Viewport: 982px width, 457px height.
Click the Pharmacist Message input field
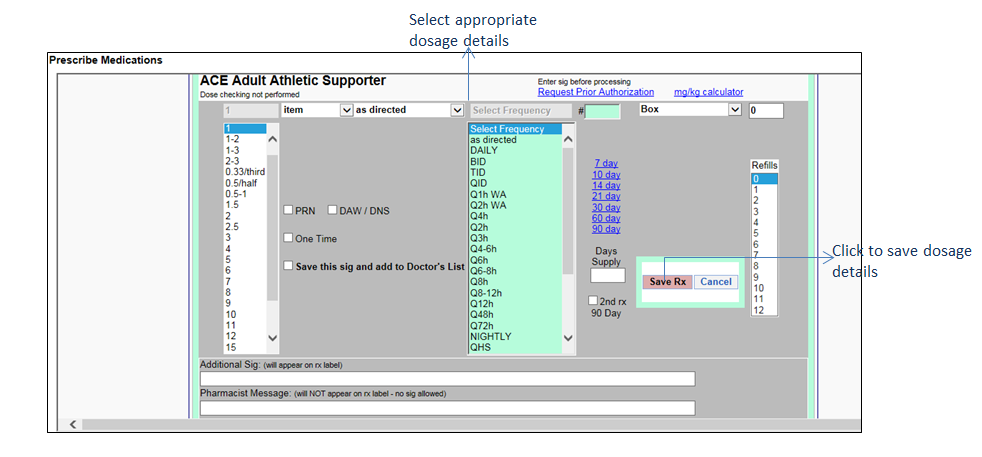[447, 408]
